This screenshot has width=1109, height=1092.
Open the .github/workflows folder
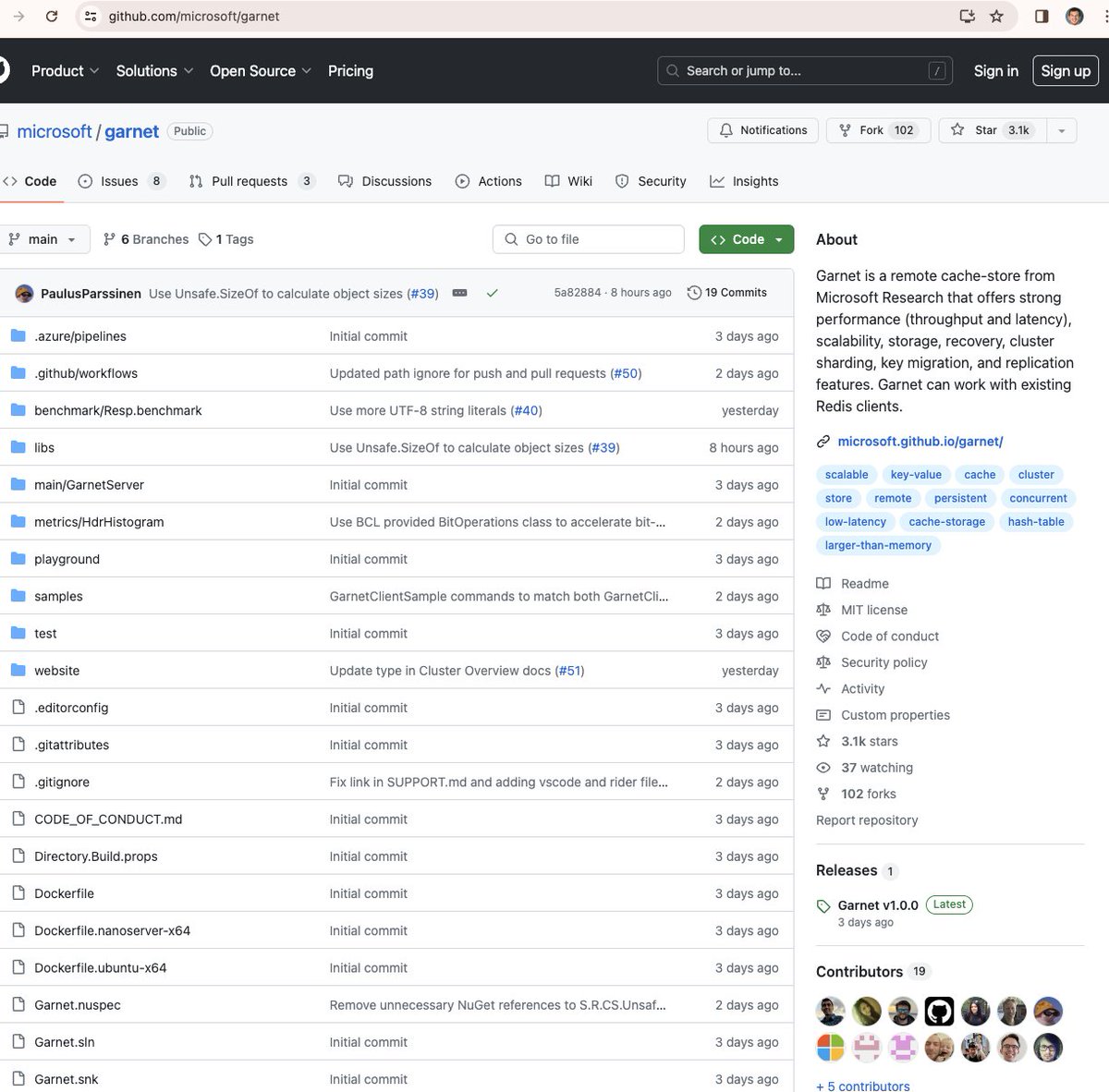pos(86,373)
